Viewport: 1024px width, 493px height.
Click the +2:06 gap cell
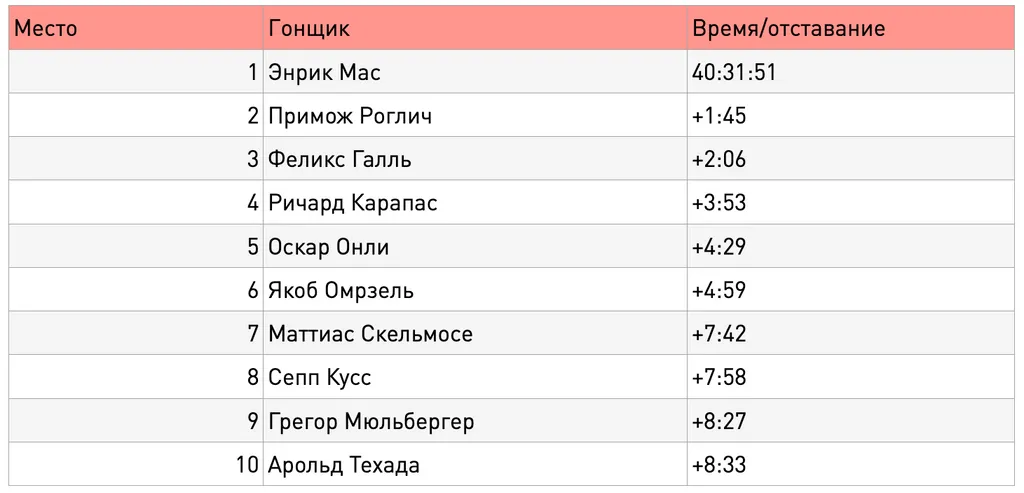[851, 159]
